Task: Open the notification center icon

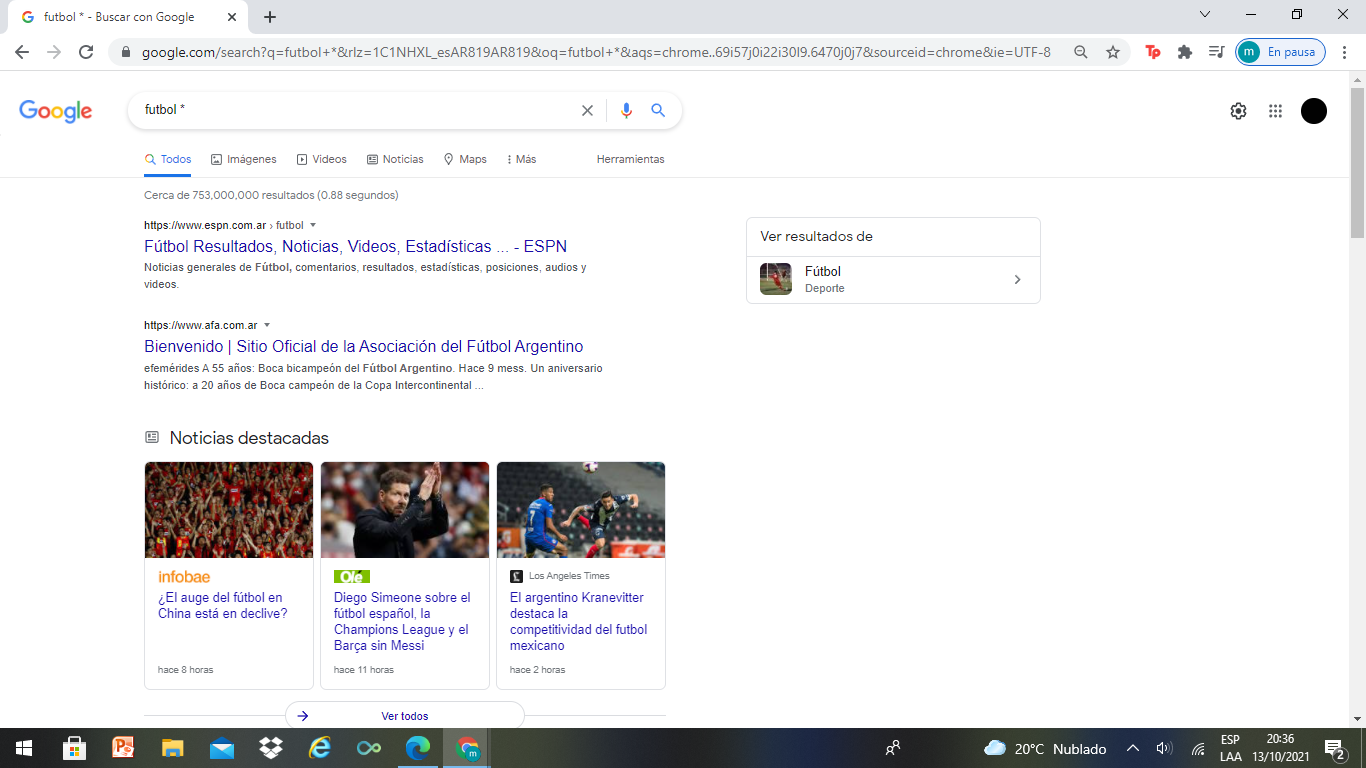Action: click(x=1334, y=748)
